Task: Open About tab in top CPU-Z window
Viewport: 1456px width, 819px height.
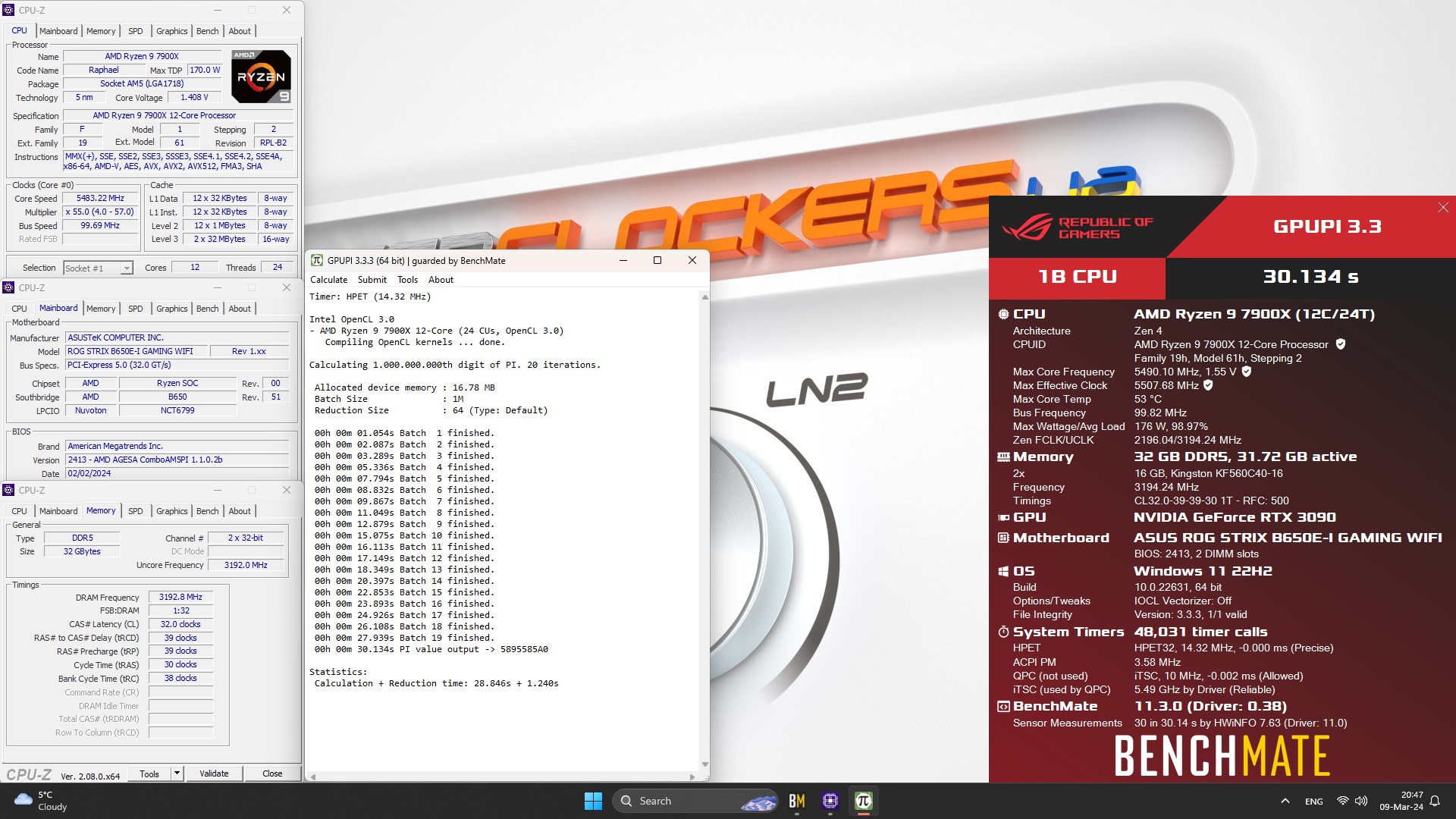Action: pyautogui.click(x=240, y=31)
